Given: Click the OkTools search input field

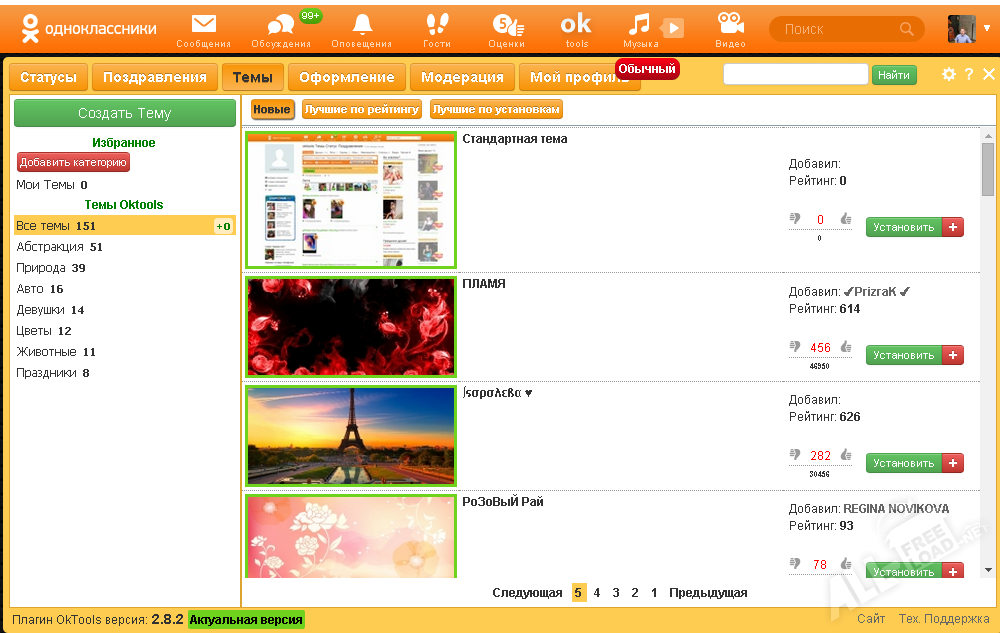Looking at the screenshot, I should 795,75.
